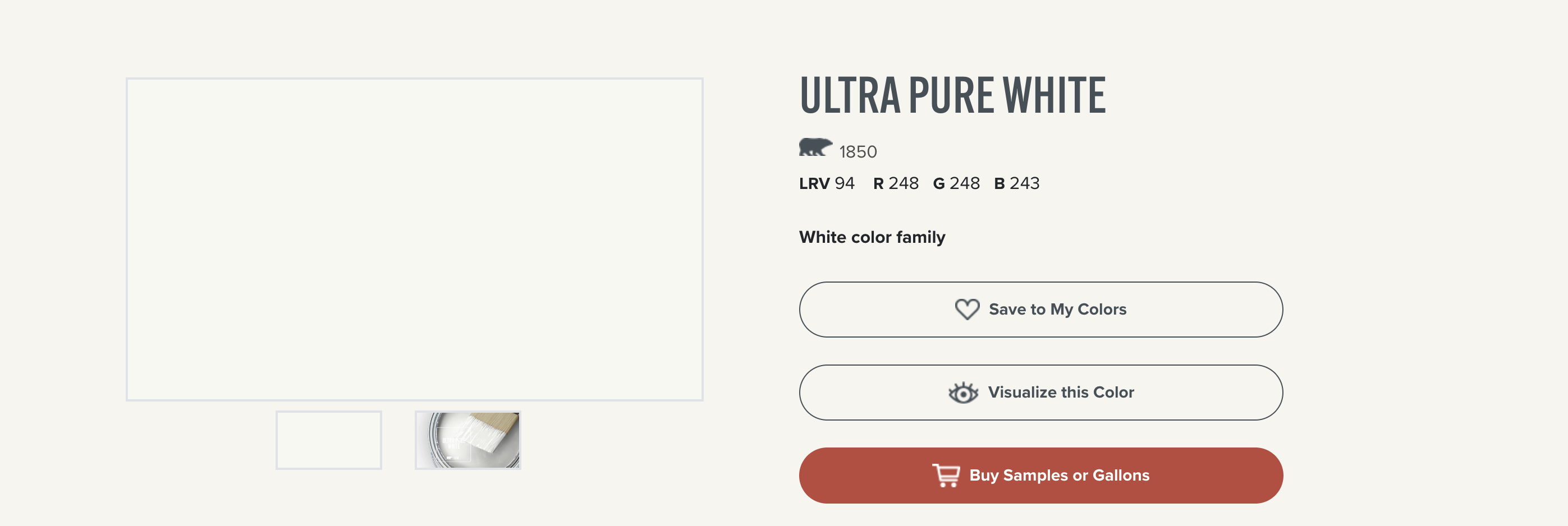
Task: Click the eye icon in Visualize button
Action: click(x=963, y=393)
